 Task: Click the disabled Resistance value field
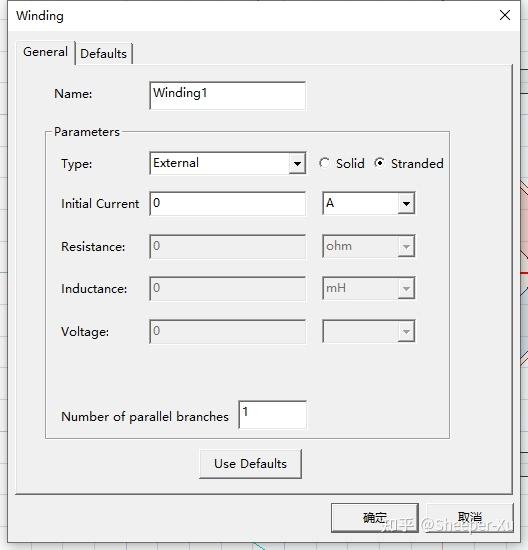coord(227,246)
